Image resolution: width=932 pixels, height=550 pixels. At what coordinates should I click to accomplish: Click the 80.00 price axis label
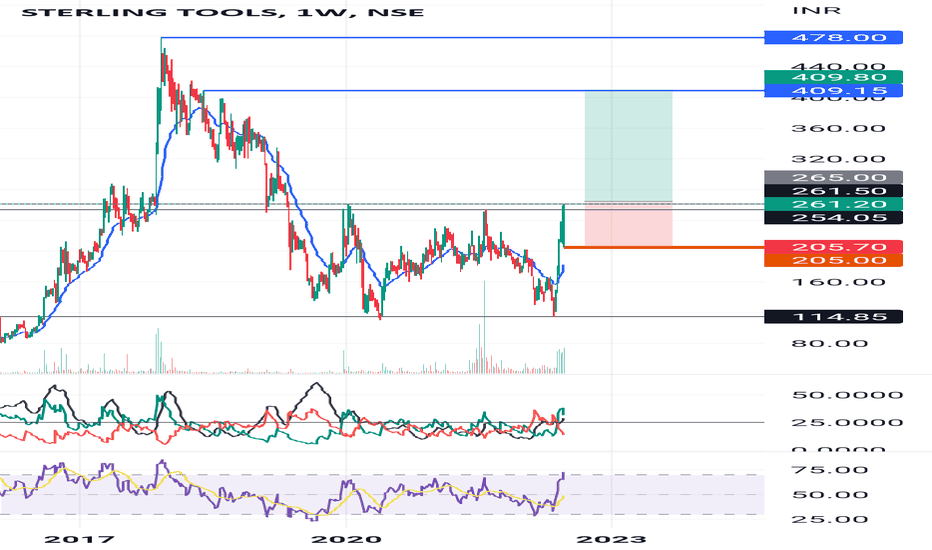(830, 344)
